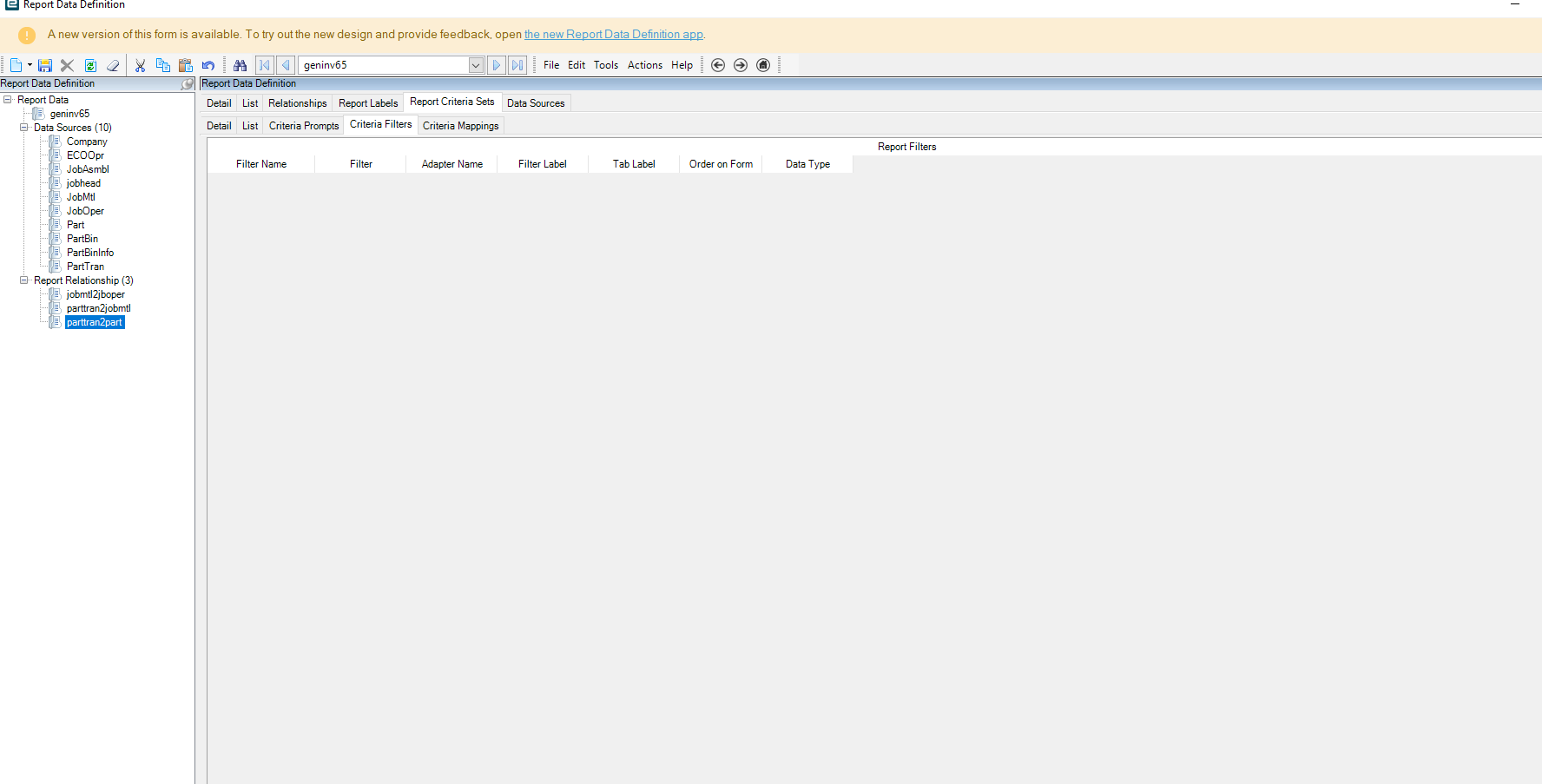This screenshot has width=1542, height=784.
Task: Open the Help menu
Action: [682, 65]
